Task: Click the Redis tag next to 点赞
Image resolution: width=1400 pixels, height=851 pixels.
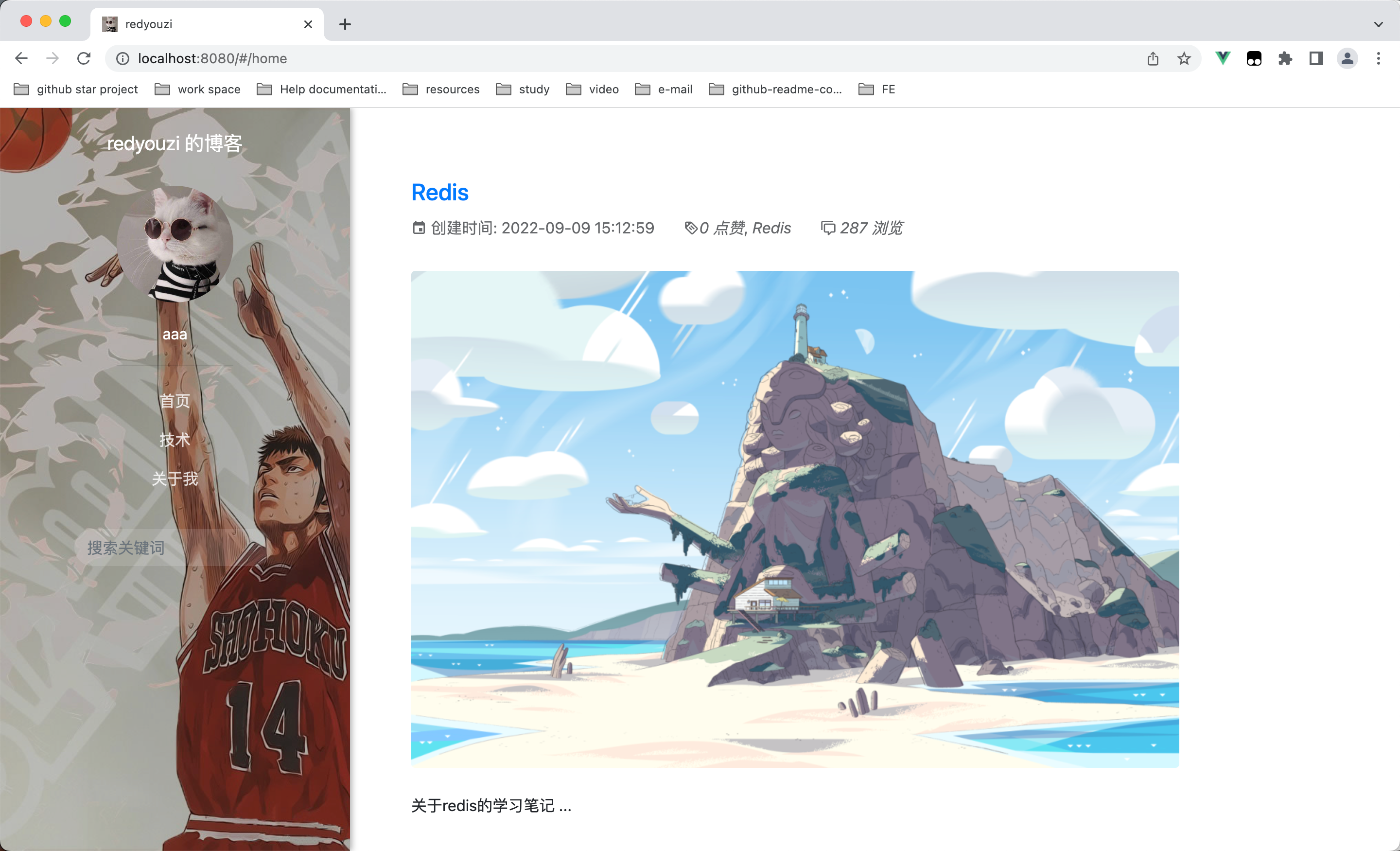Action: coord(771,228)
